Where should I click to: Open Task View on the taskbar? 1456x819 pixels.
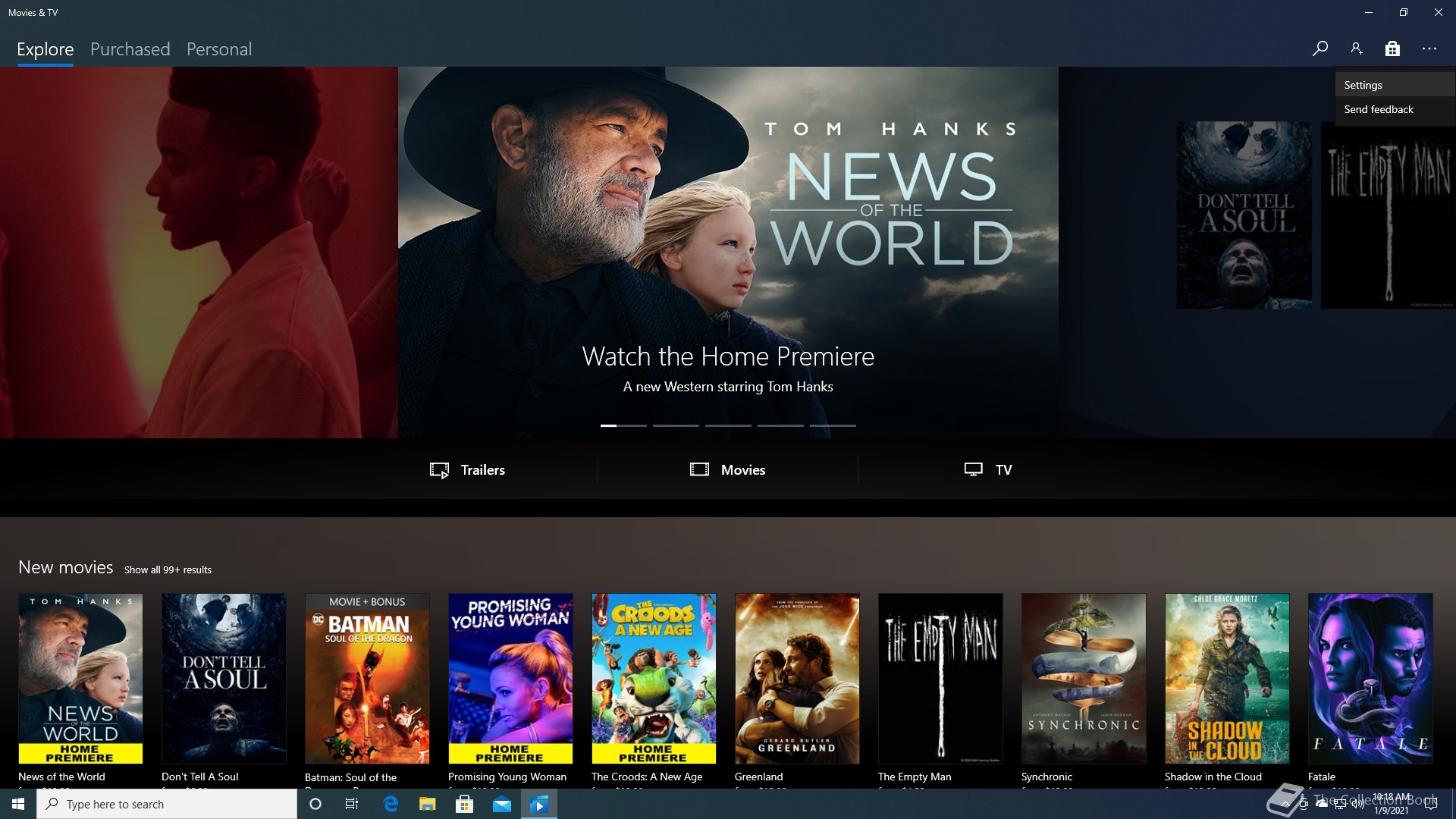352,804
